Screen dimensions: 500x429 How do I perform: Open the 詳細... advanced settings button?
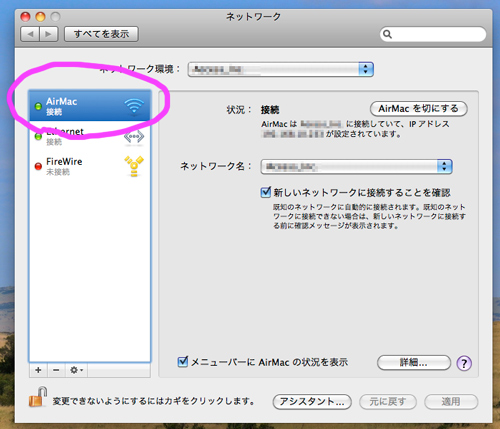tap(414, 362)
